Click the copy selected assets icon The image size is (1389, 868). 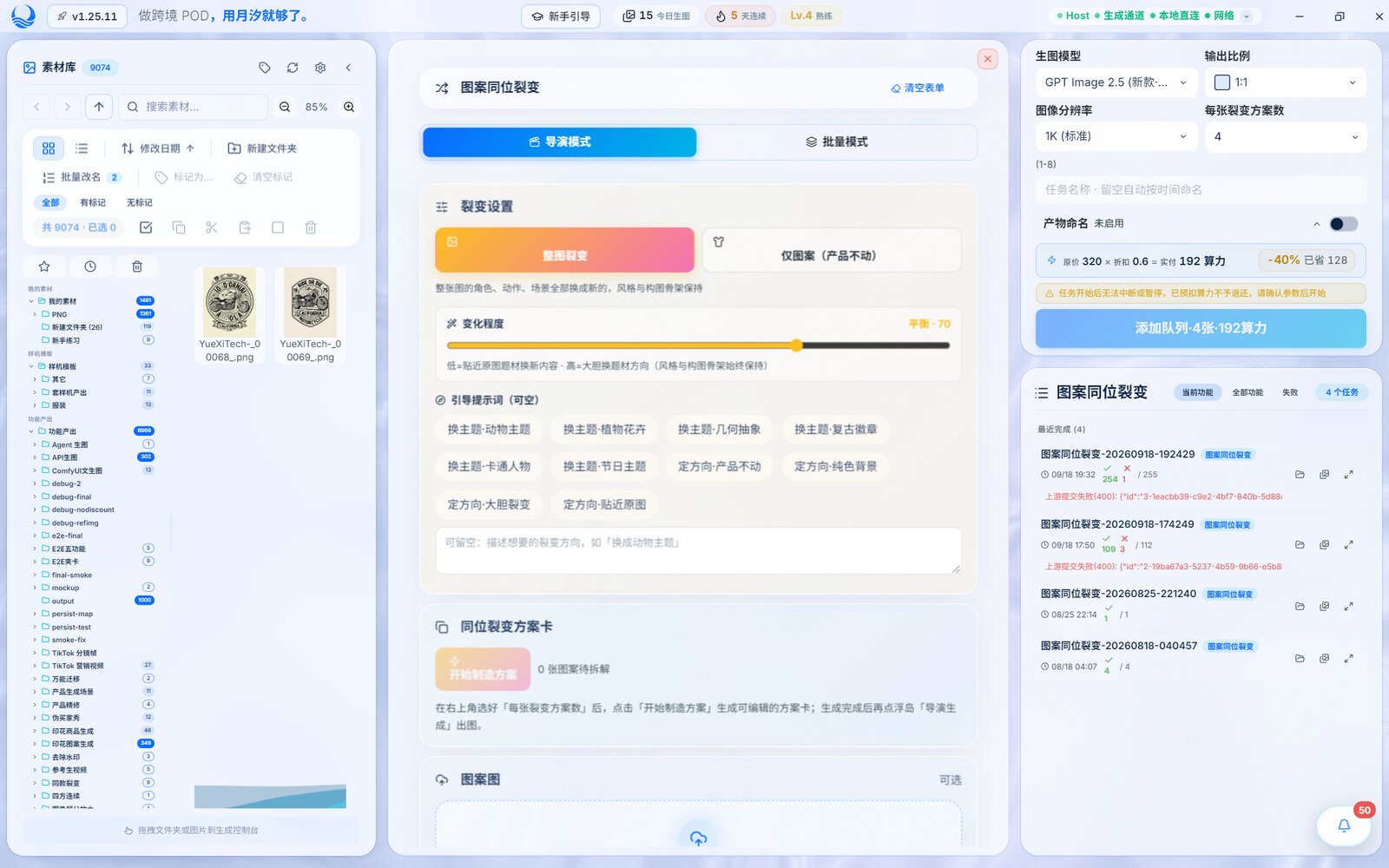[179, 227]
